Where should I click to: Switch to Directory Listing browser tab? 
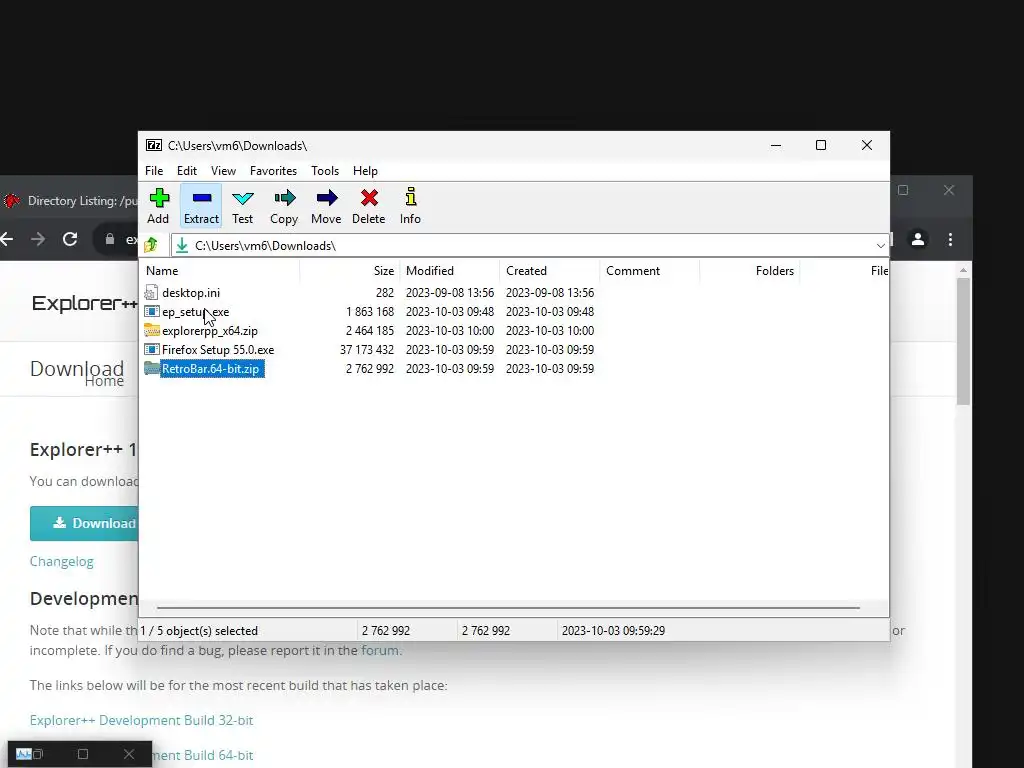(69, 200)
